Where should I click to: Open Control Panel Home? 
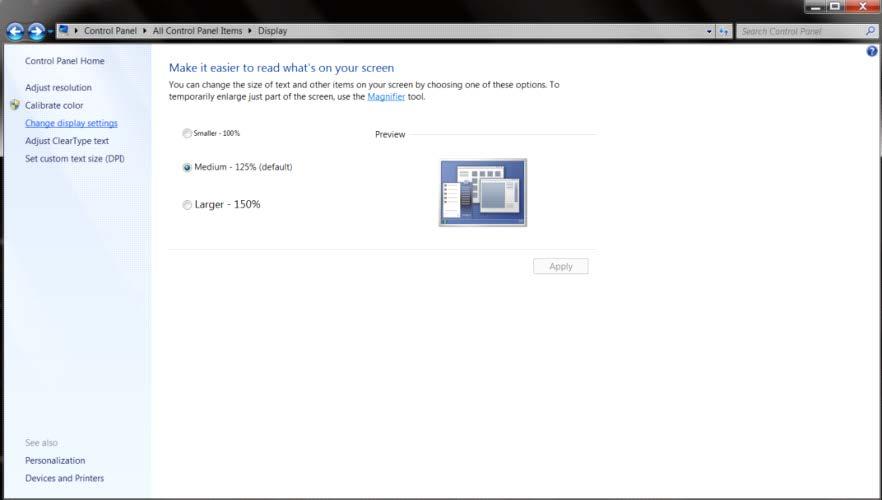(x=65, y=61)
